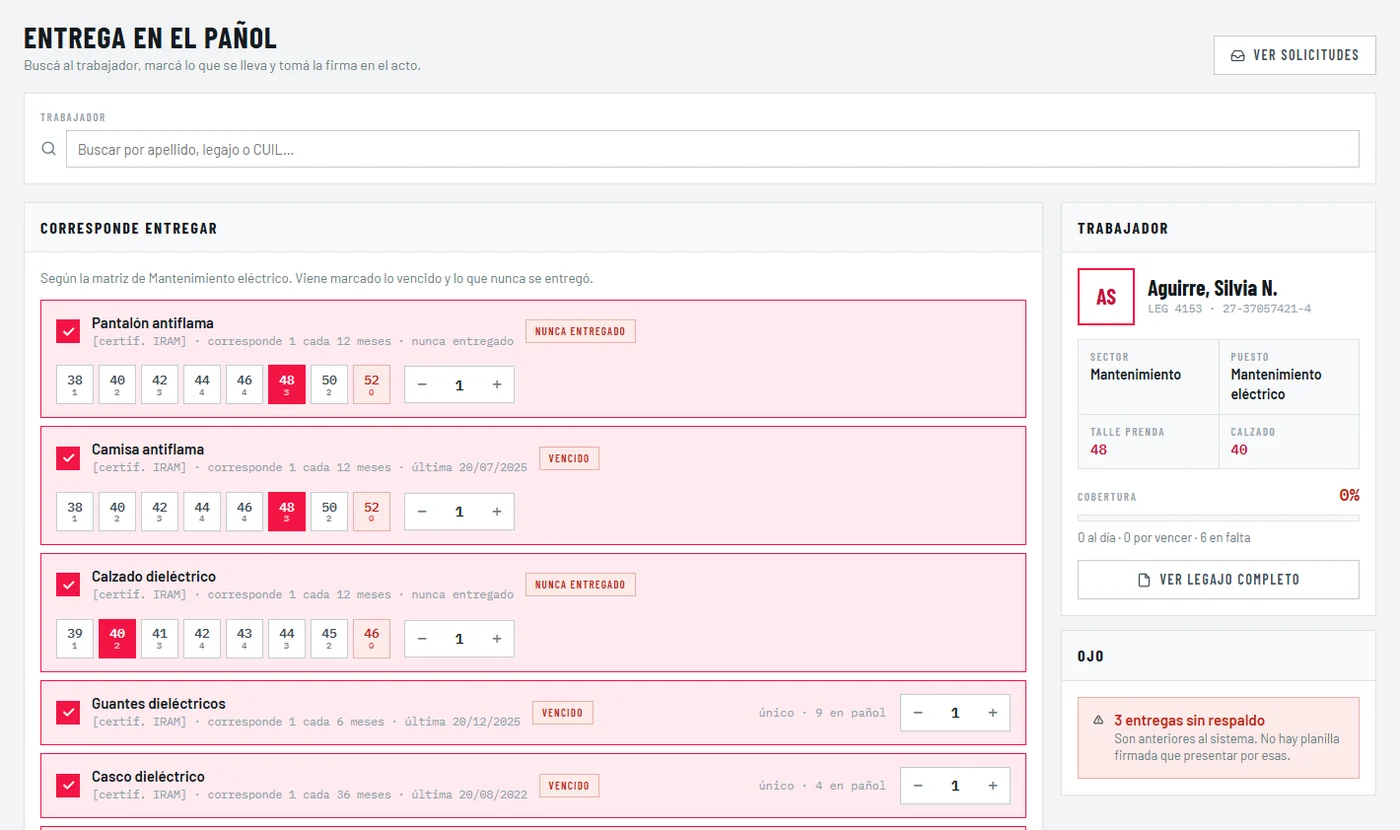Select size 38 for Camisa antiflama
The height and width of the screenshot is (830, 1400).
coord(75,512)
